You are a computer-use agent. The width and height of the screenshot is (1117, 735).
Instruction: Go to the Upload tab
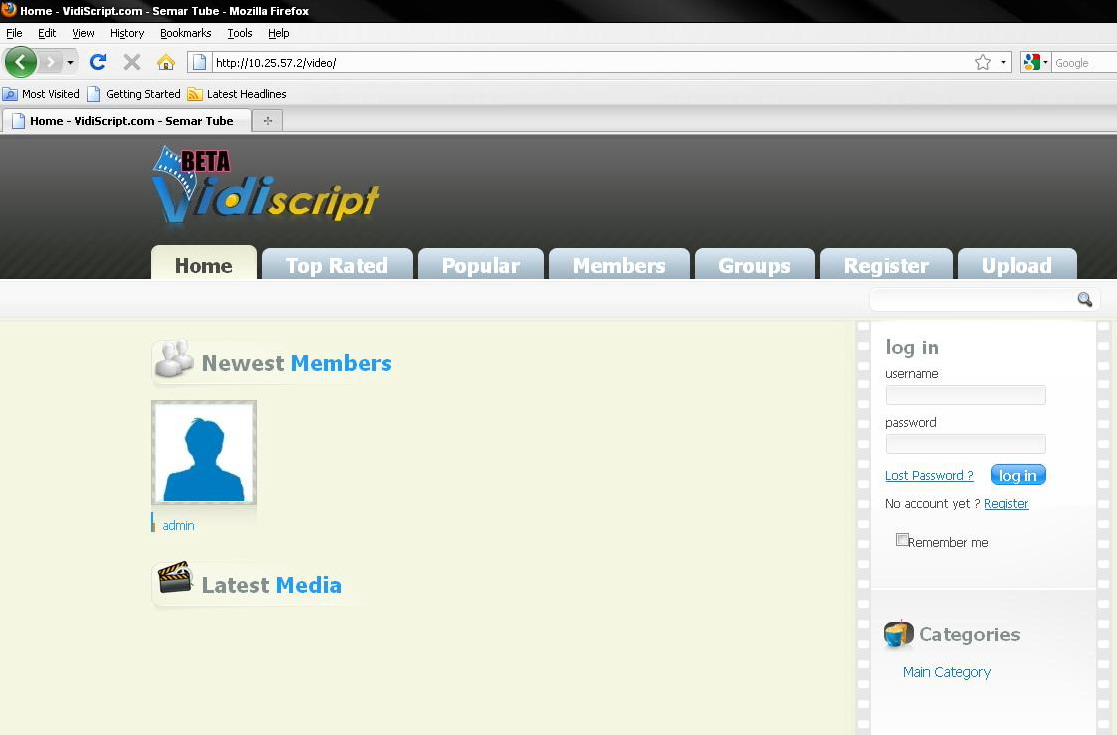tap(1017, 265)
